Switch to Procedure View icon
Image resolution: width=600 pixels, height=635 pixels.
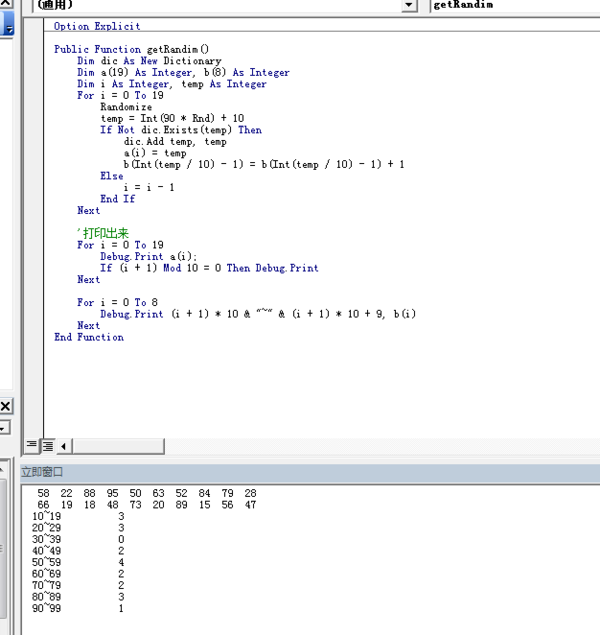coord(32,445)
